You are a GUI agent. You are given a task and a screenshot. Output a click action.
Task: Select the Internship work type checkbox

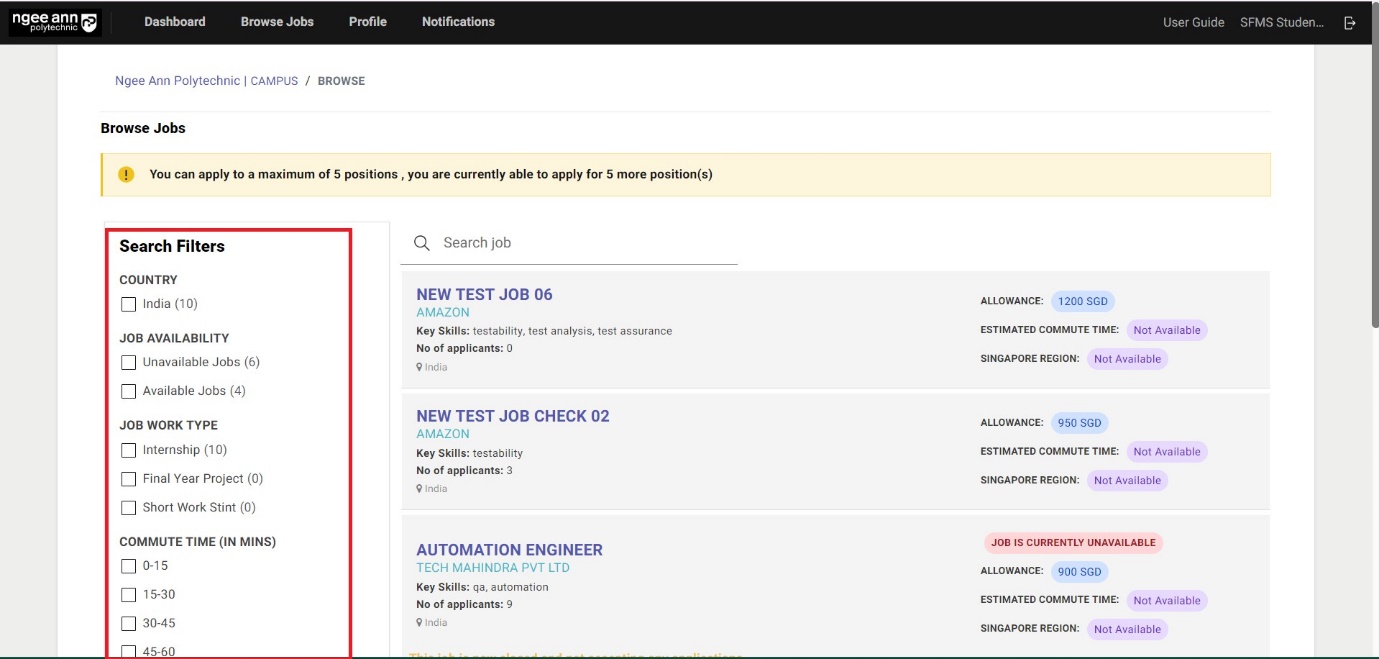pyautogui.click(x=128, y=450)
